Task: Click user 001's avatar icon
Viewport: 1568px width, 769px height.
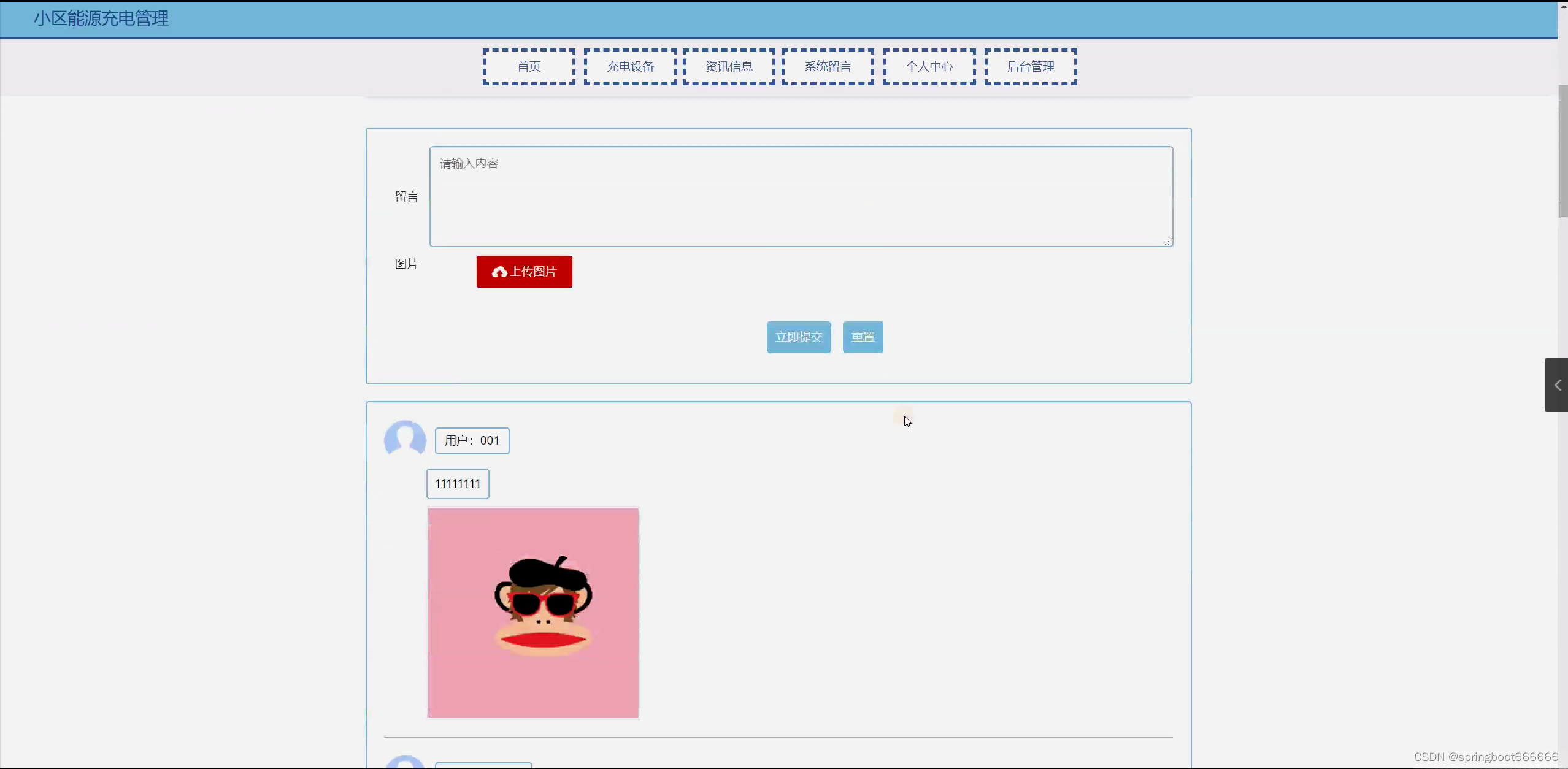Action: (x=405, y=438)
